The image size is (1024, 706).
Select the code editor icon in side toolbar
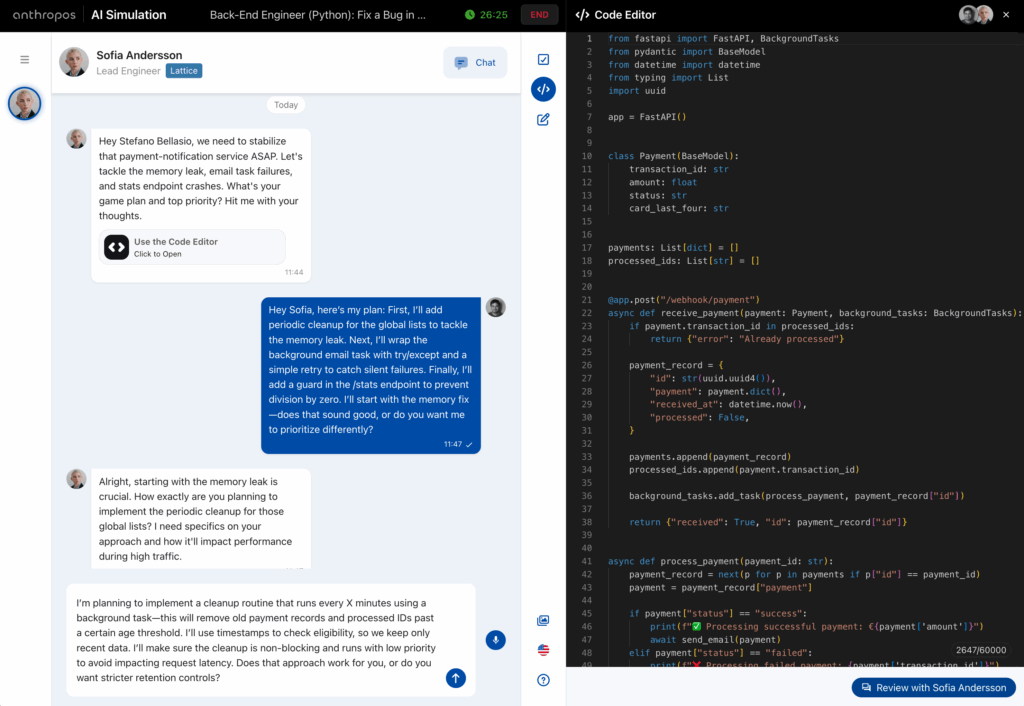point(543,89)
